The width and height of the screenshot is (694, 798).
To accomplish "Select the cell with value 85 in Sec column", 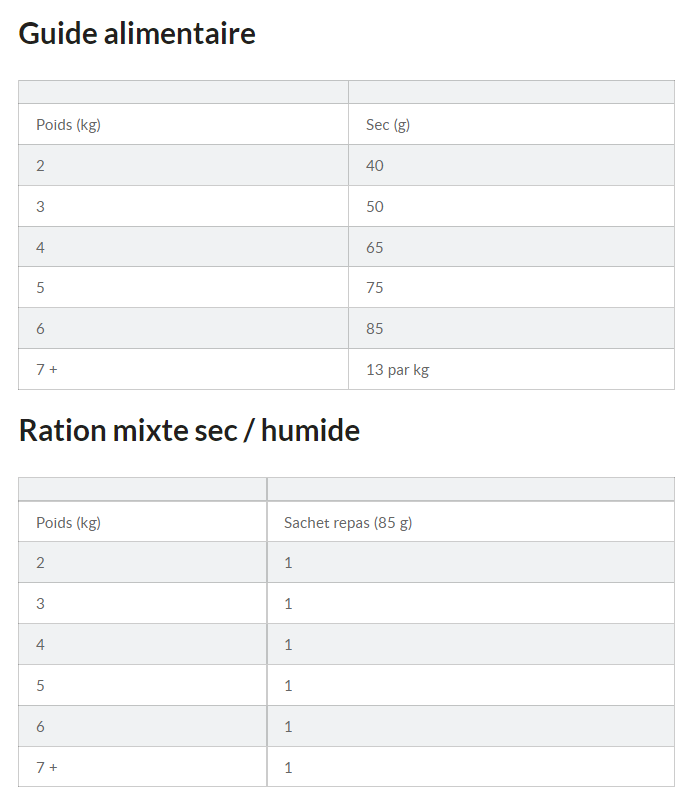I will [375, 329].
